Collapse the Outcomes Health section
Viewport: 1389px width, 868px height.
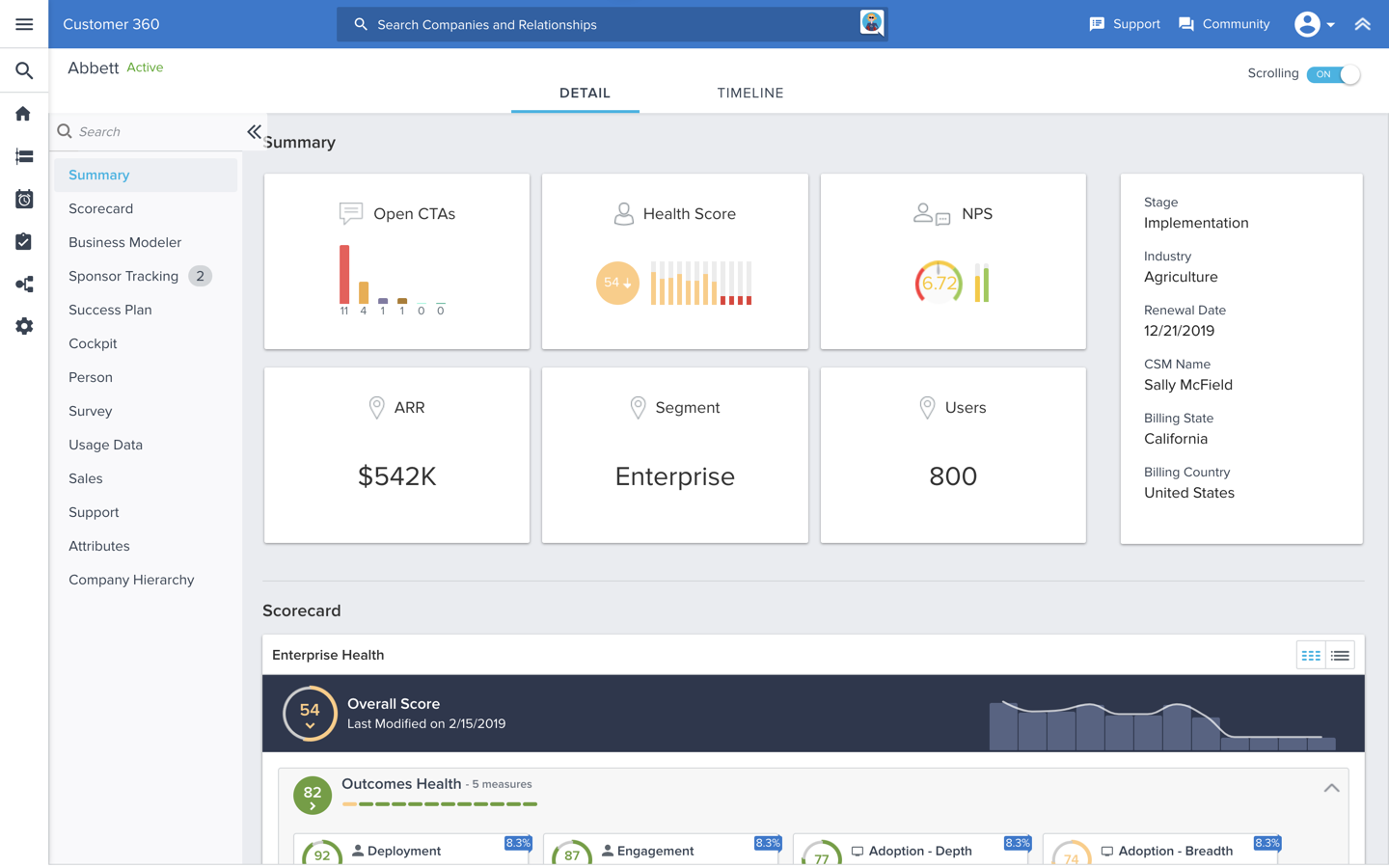pos(1331,788)
